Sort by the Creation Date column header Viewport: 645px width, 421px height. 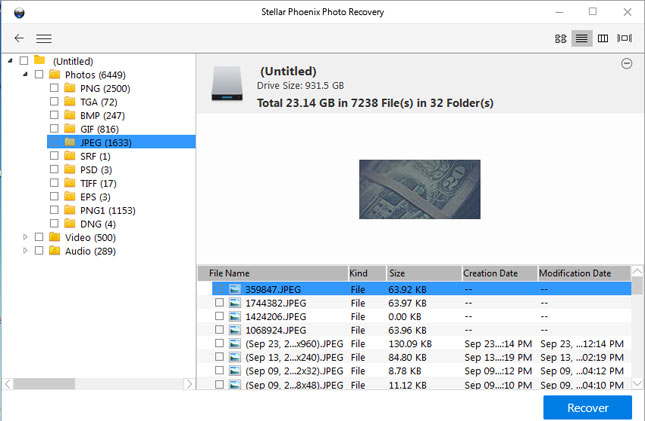coord(499,273)
